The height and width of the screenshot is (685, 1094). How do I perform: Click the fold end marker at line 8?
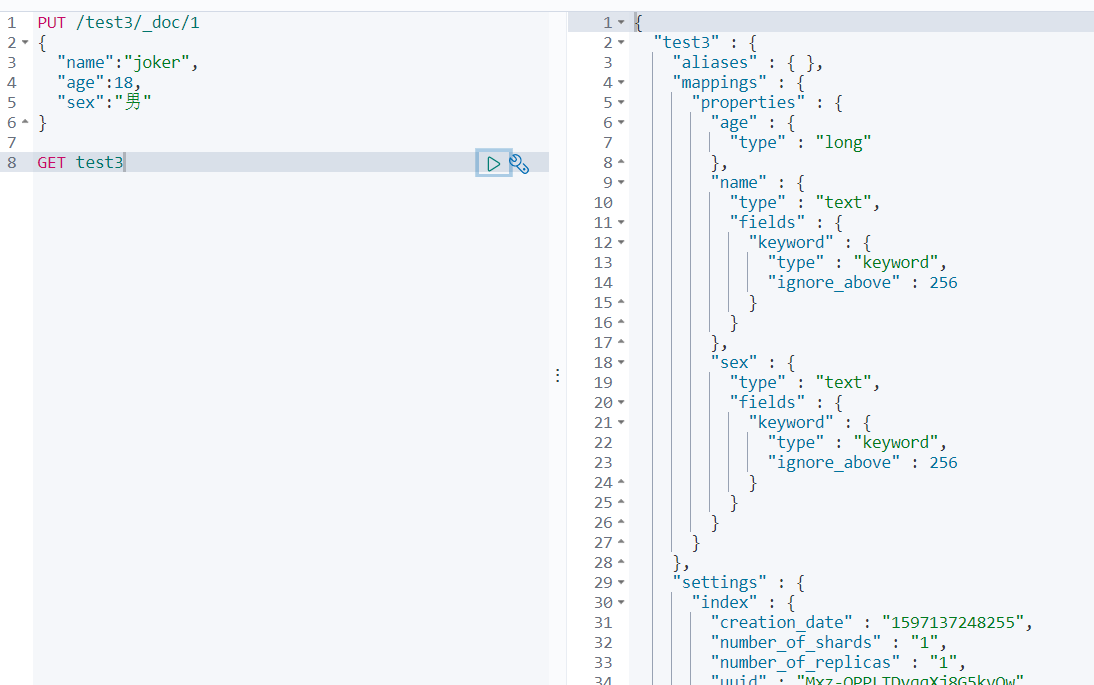(x=621, y=163)
